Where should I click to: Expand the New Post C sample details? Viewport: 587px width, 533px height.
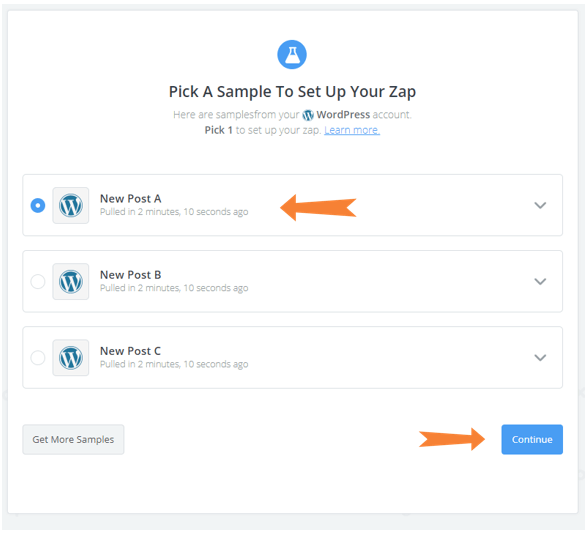[540, 358]
